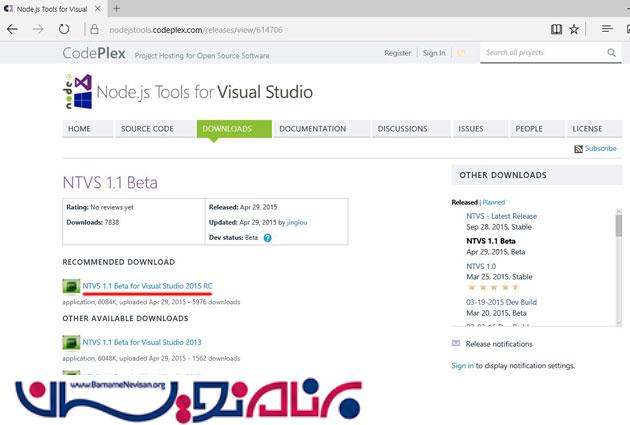Click the CodePlex logo text
This screenshot has width=630, height=425.
(94, 53)
